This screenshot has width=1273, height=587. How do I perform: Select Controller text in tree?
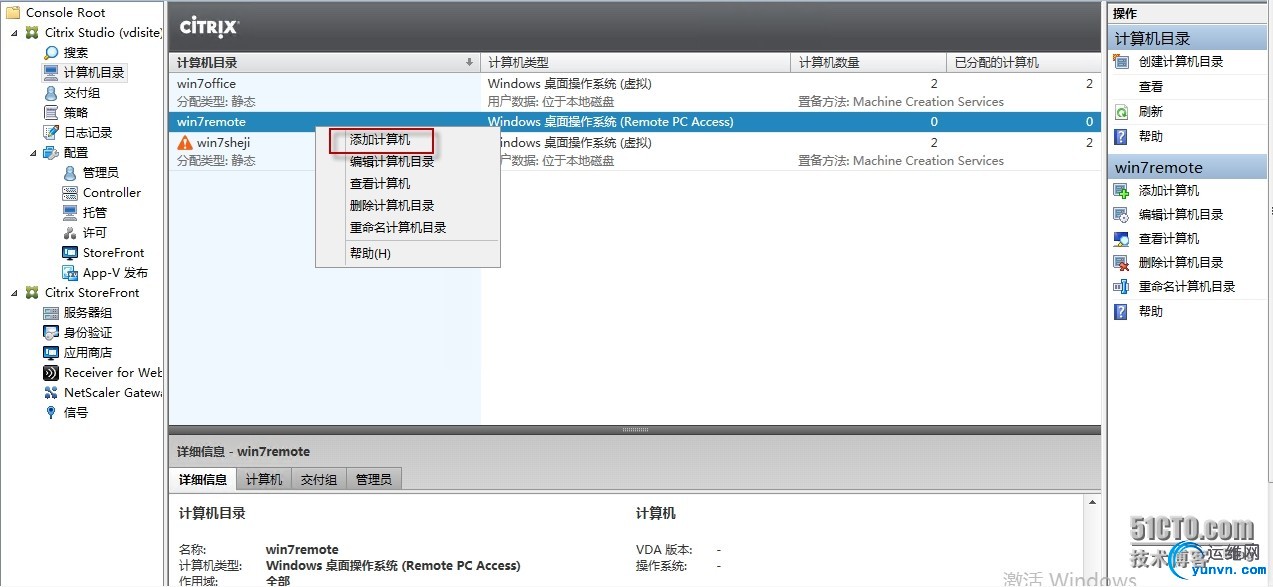(112, 192)
